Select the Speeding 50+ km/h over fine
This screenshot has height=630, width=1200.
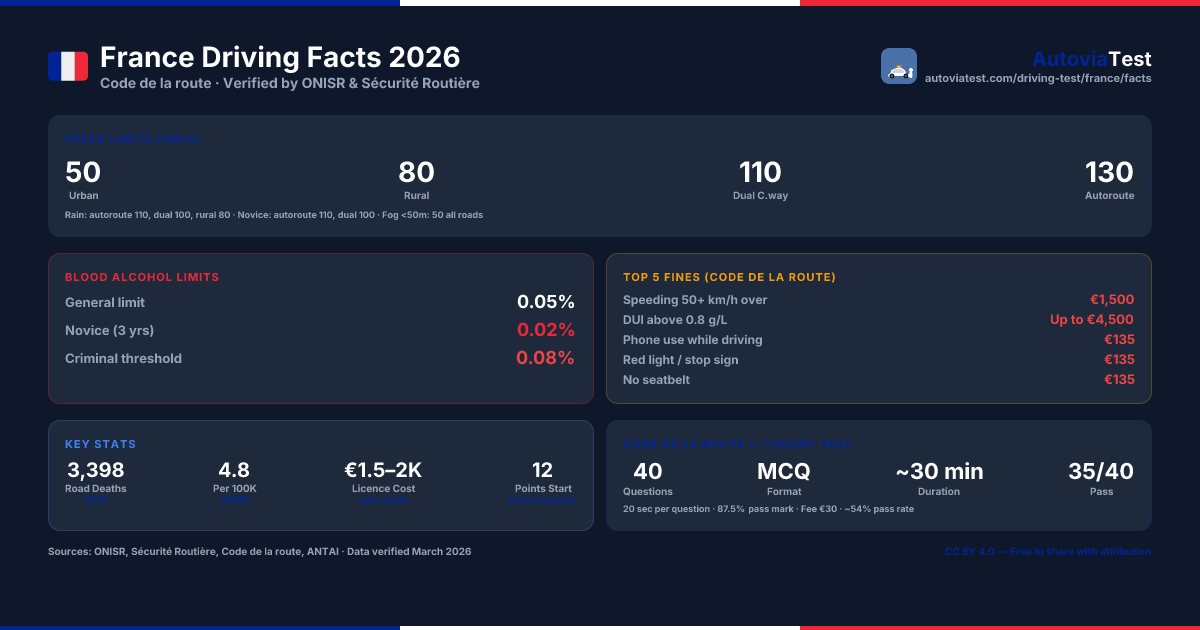click(879, 300)
